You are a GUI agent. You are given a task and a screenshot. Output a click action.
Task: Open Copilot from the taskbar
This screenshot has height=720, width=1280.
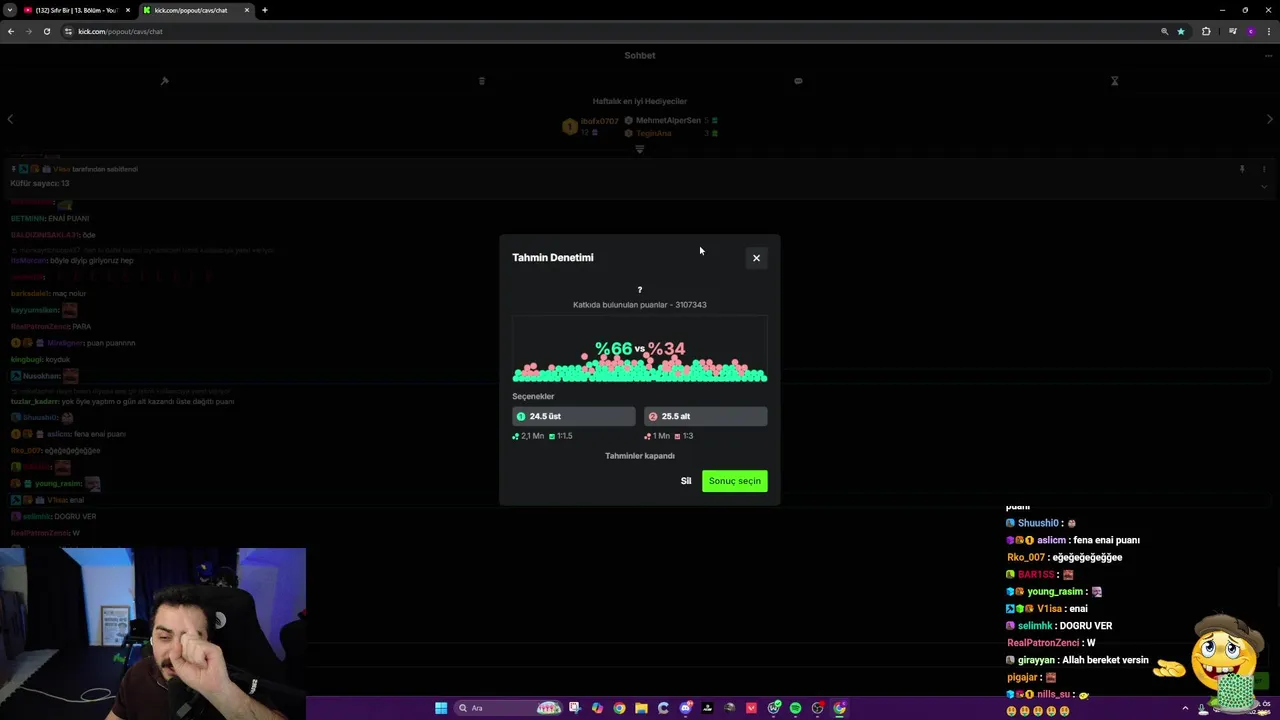(597, 708)
